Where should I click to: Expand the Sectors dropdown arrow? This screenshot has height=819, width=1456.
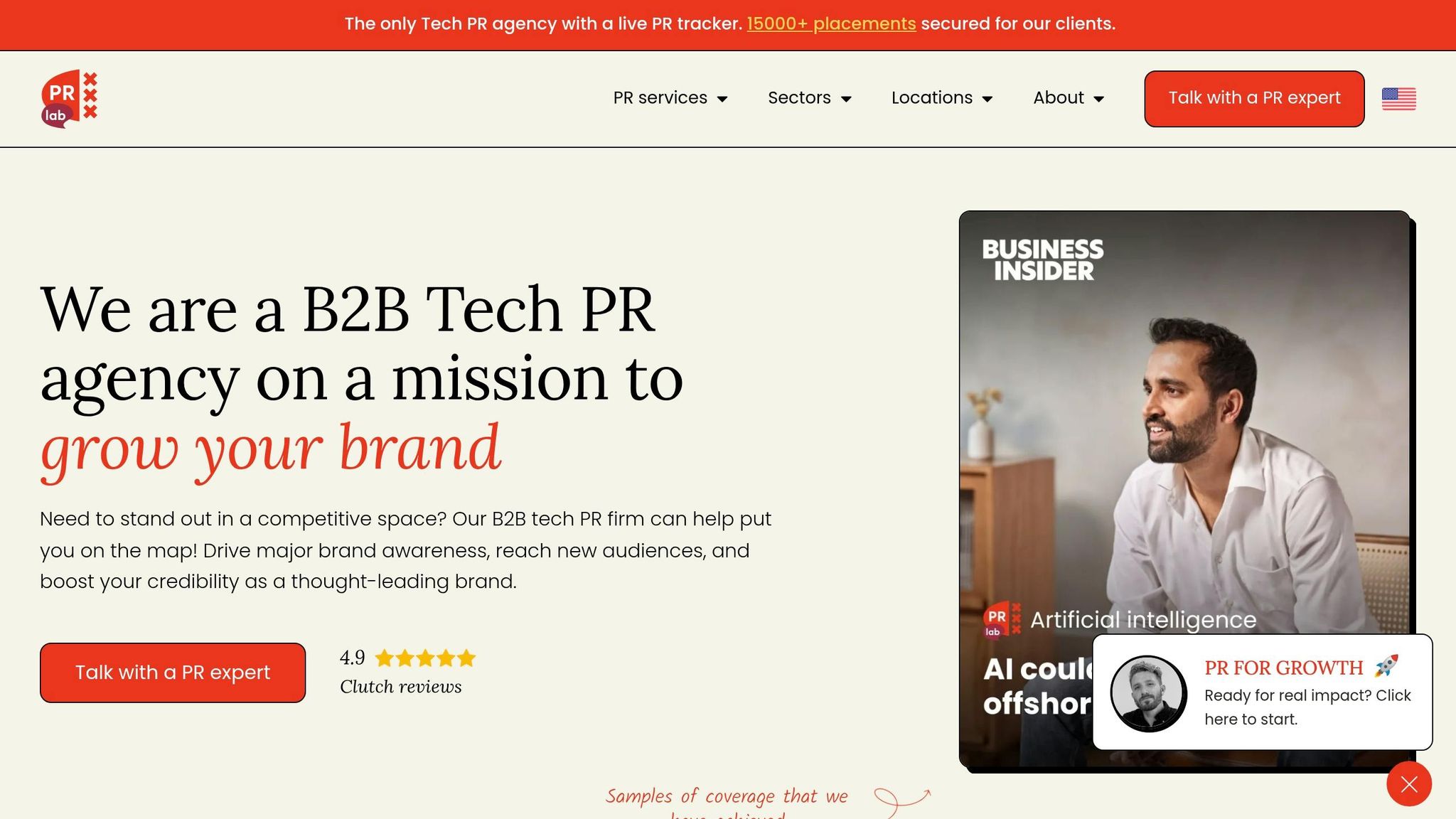846,99
